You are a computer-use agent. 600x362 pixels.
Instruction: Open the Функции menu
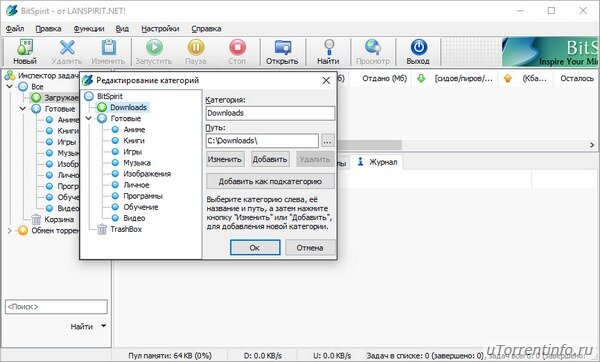tap(89, 29)
